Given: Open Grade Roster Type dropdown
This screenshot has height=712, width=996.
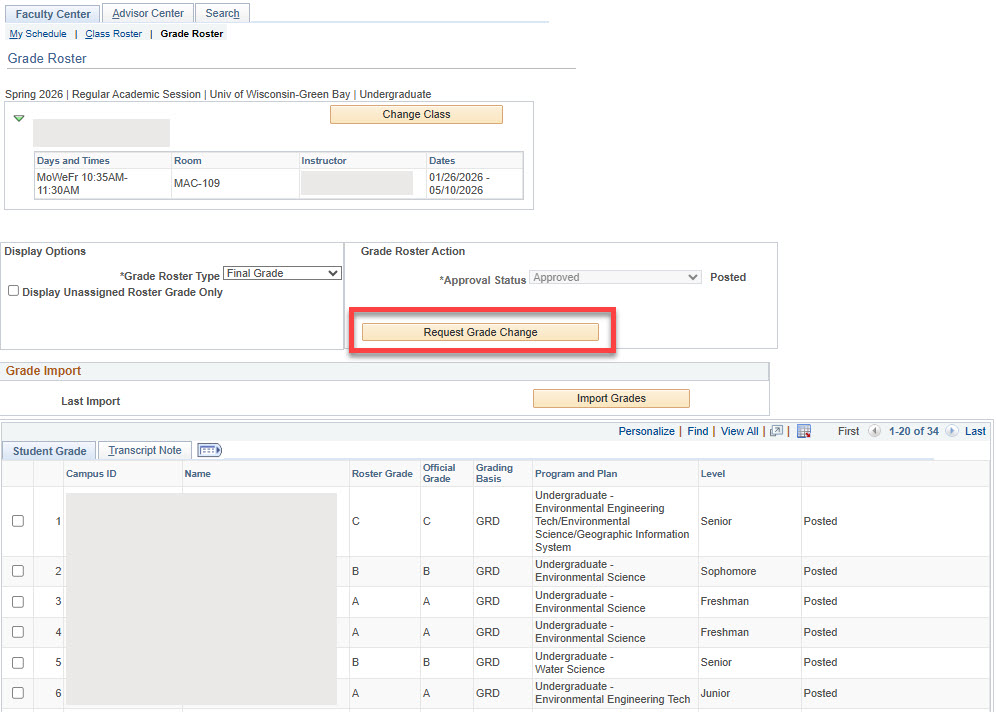Looking at the screenshot, I should click(x=282, y=273).
